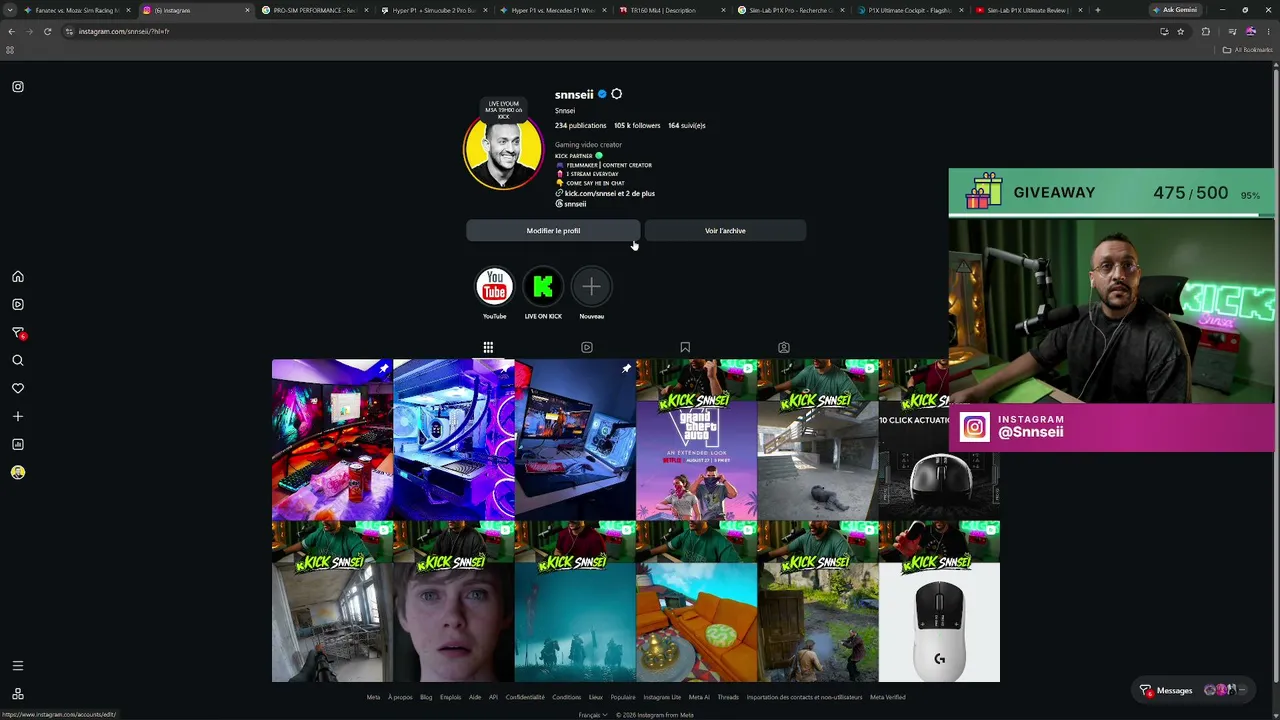This screenshot has height=720, width=1280.
Task: Click the browser back arrow
Action: [11, 31]
